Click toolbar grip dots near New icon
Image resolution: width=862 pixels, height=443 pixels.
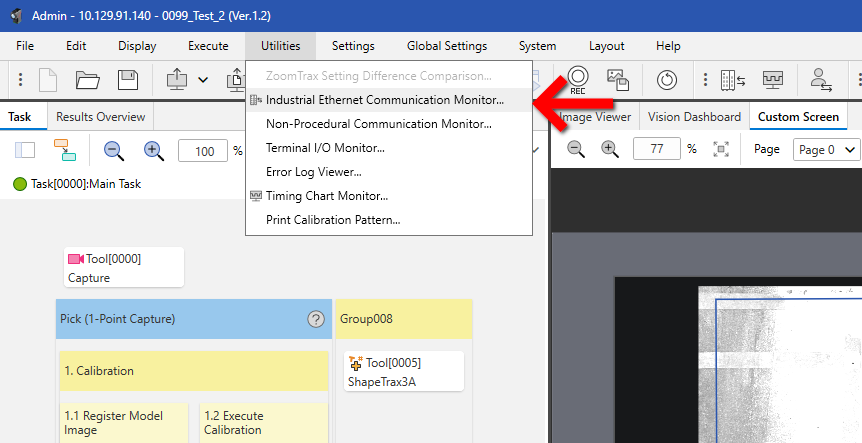[20, 80]
